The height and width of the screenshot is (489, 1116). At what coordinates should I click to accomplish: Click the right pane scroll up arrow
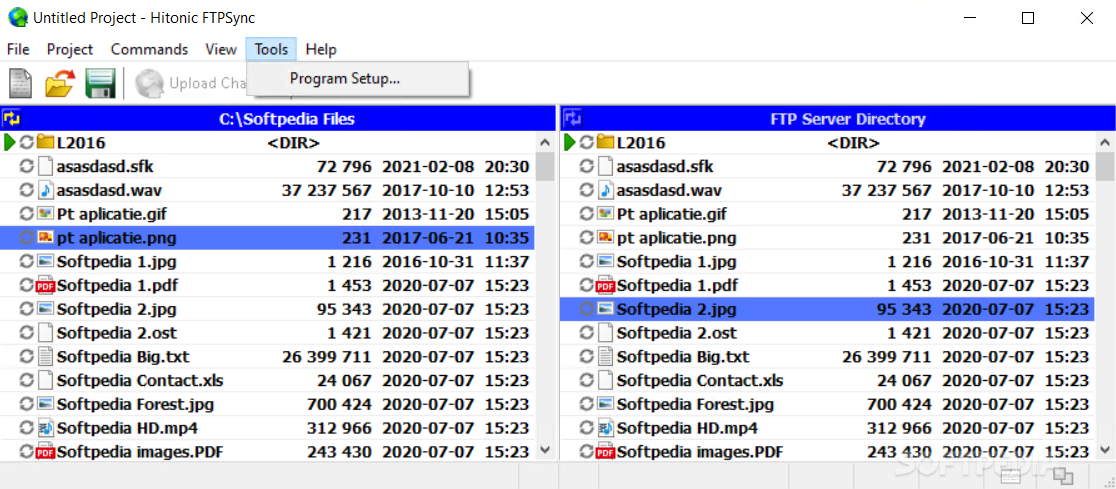(1106, 142)
